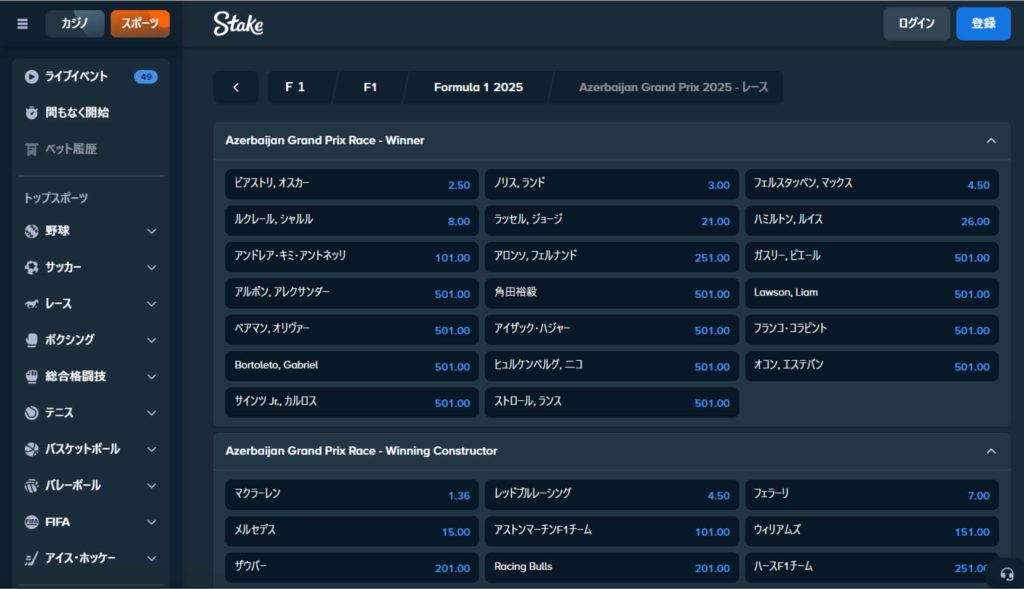
Task: Expand the ボクシング sidebar chevron
Action: tap(152, 340)
